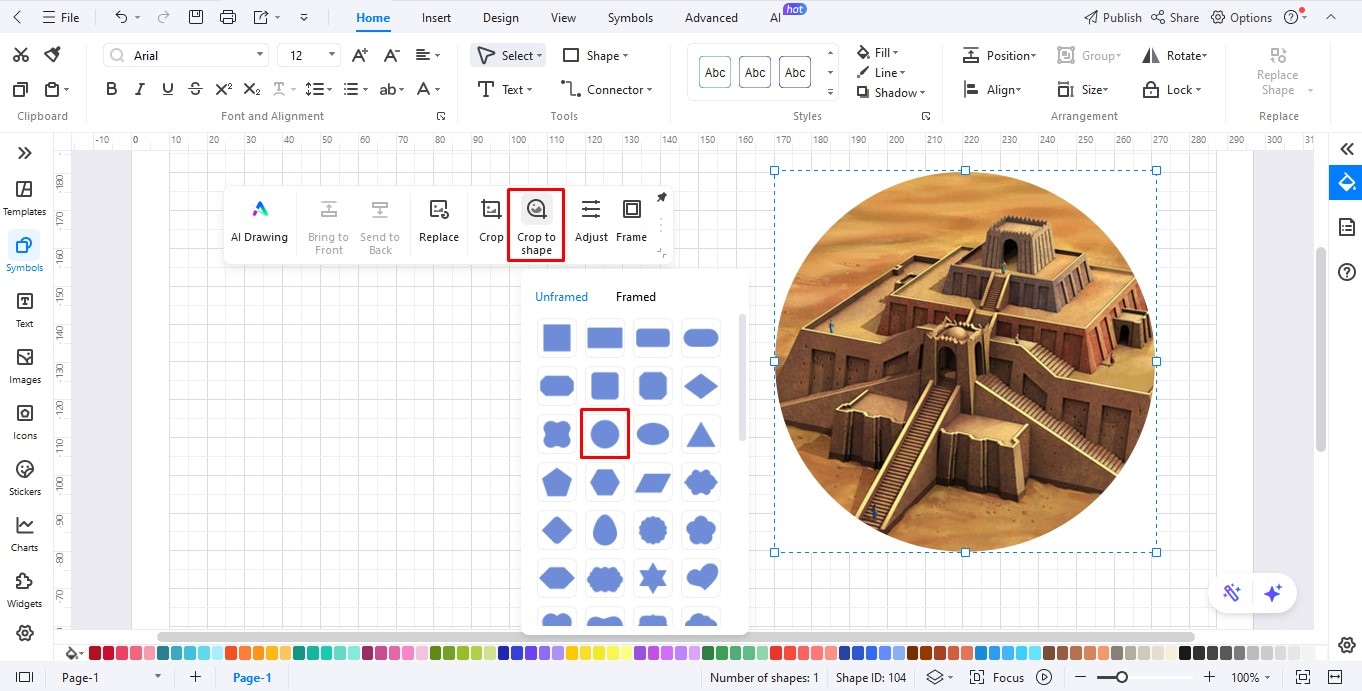
Task: Open the Help question mark panel
Action: pos(1346,272)
